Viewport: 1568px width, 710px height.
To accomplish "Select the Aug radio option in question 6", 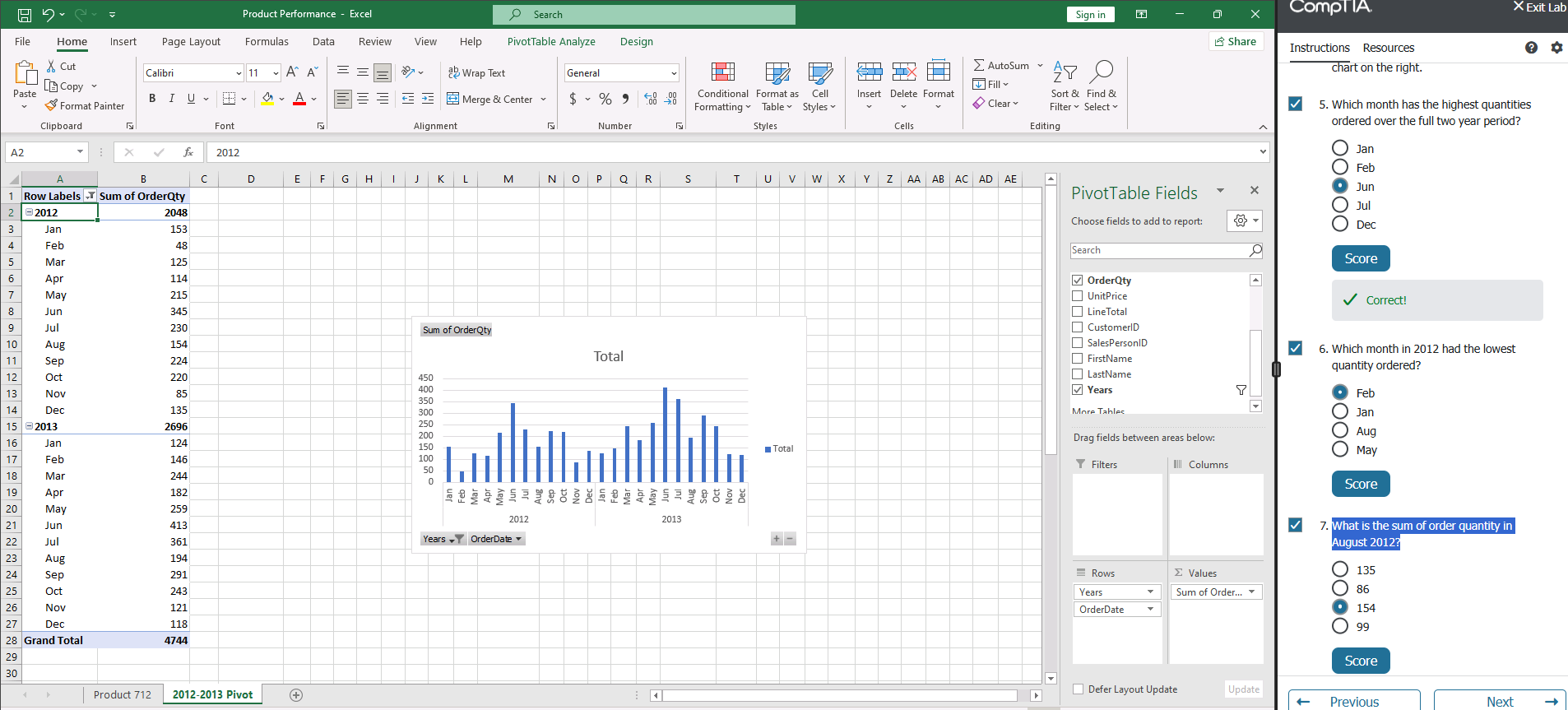I will 1340,430.
